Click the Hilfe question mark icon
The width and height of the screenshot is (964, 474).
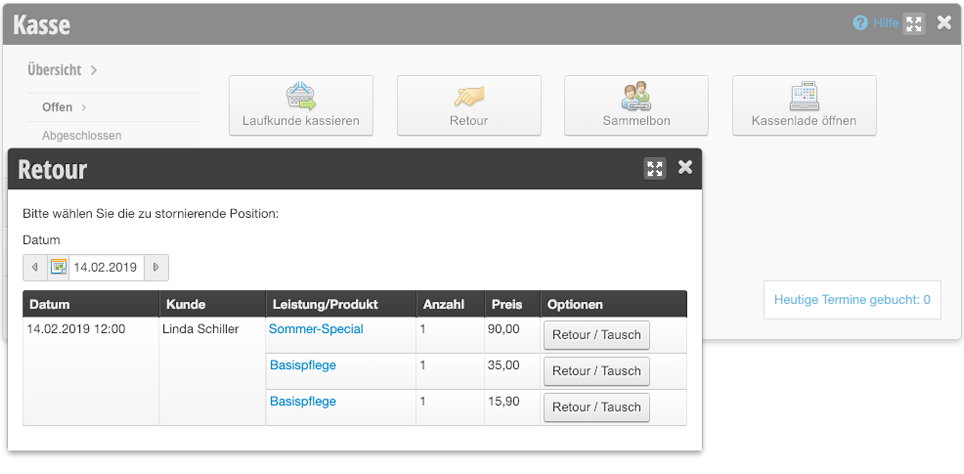[860, 23]
